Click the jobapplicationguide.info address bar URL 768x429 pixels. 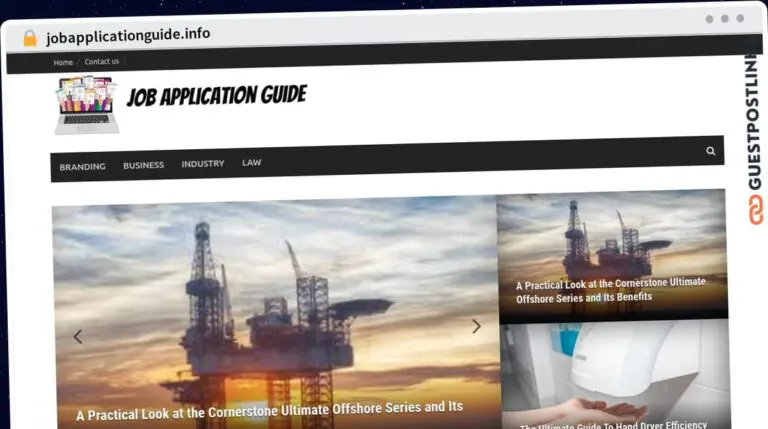click(x=128, y=35)
